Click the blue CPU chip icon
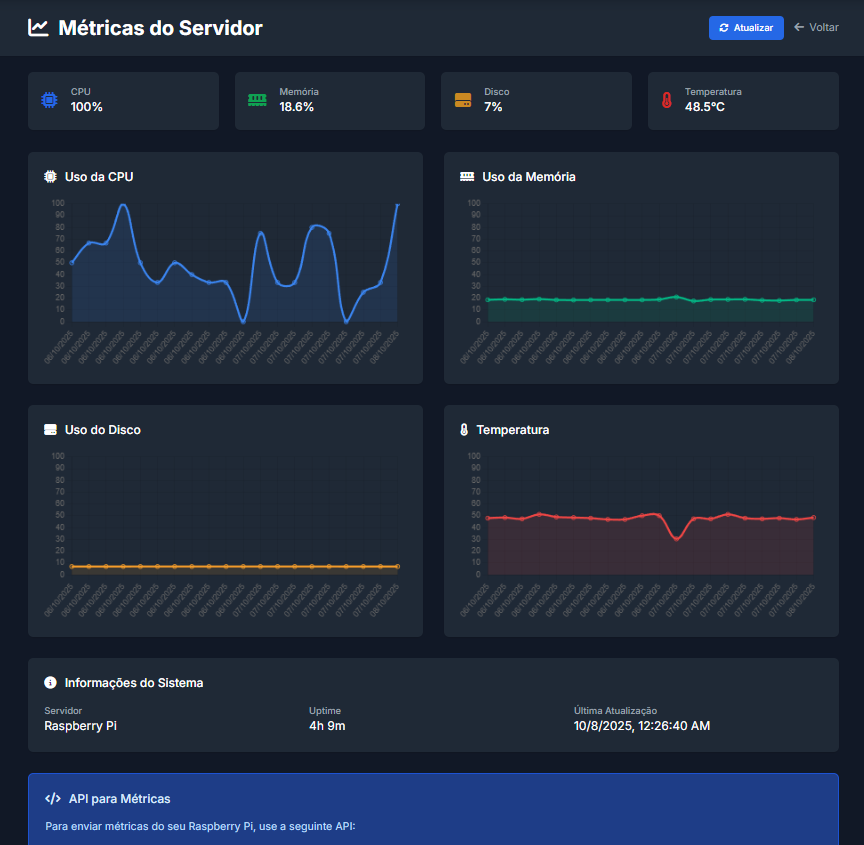The image size is (864, 845). pyautogui.click(x=49, y=100)
